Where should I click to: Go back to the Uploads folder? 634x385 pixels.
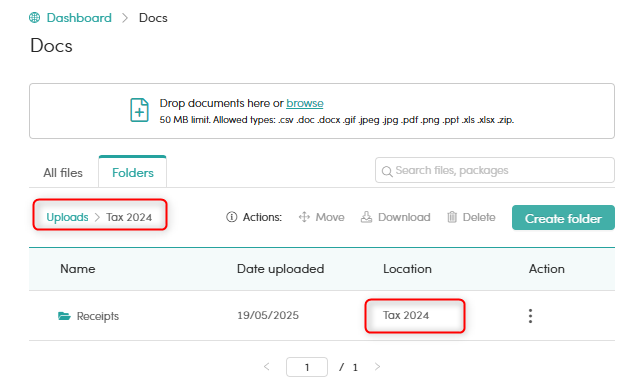pyautogui.click(x=67, y=217)
